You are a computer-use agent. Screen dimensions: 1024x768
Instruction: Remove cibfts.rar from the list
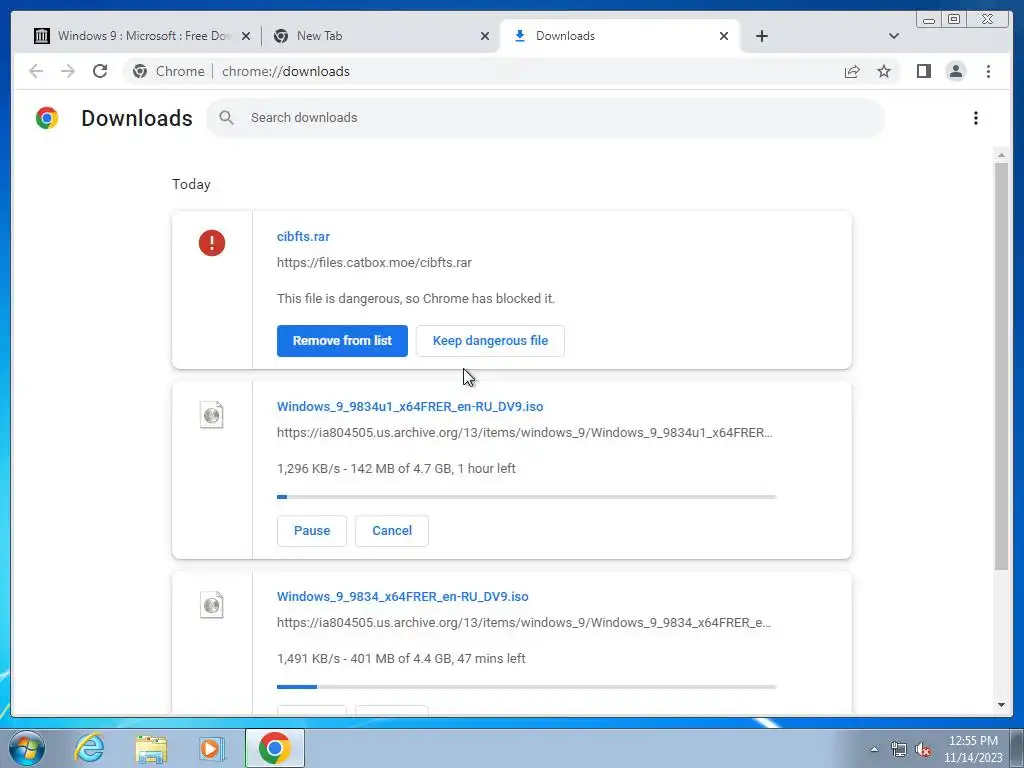pos(342,341)
